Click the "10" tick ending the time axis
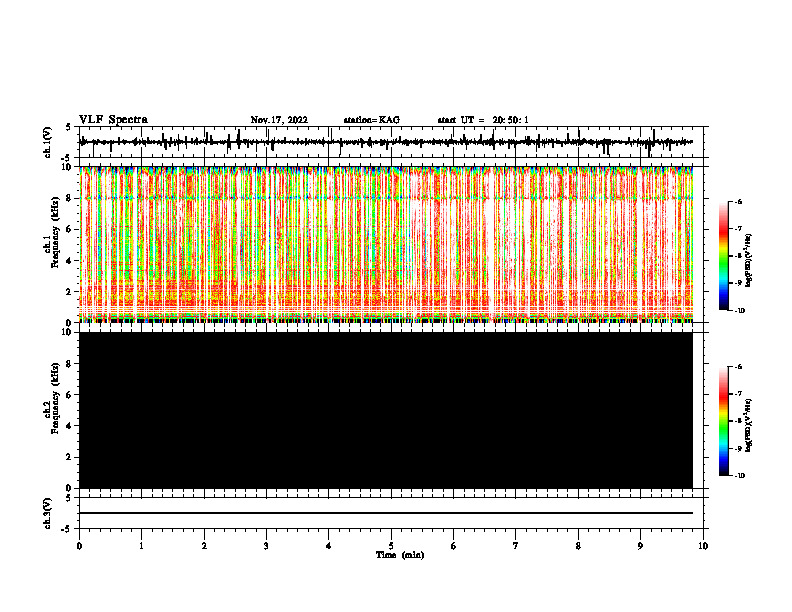Image resolution: width=792 pixels, height=612 pixels. pyautogui.click(x=703, y=546)
